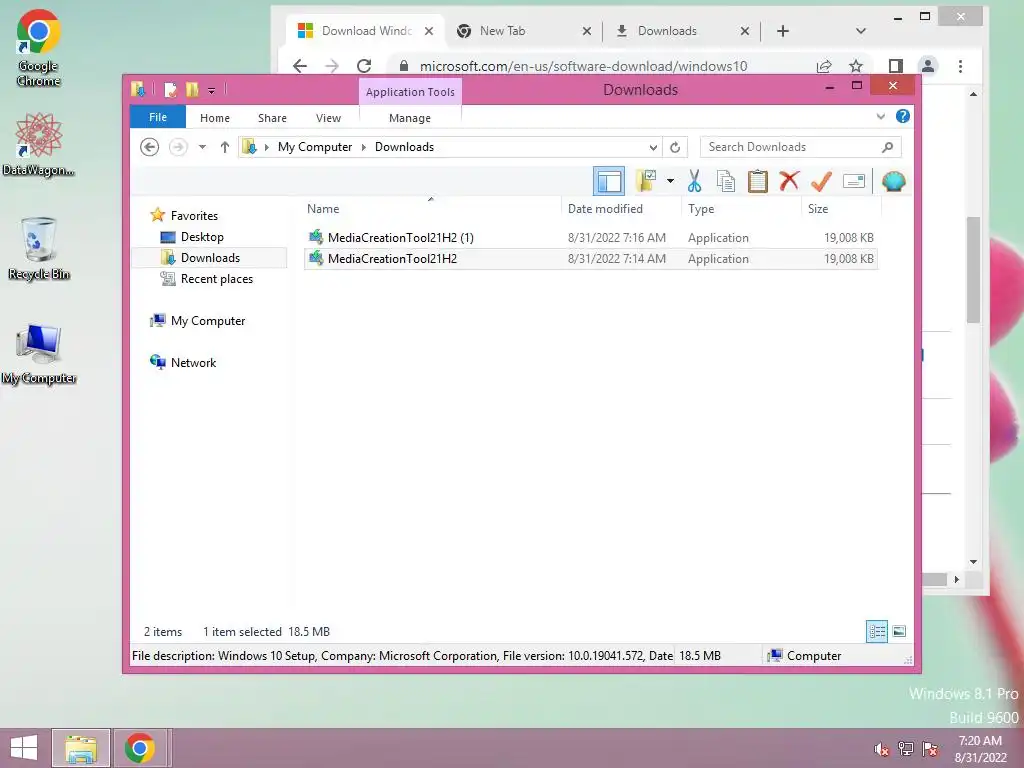Viewport: 1024px width, 768px height.
Task: Bookmark this page with star icon
Action: coord(856,66)
